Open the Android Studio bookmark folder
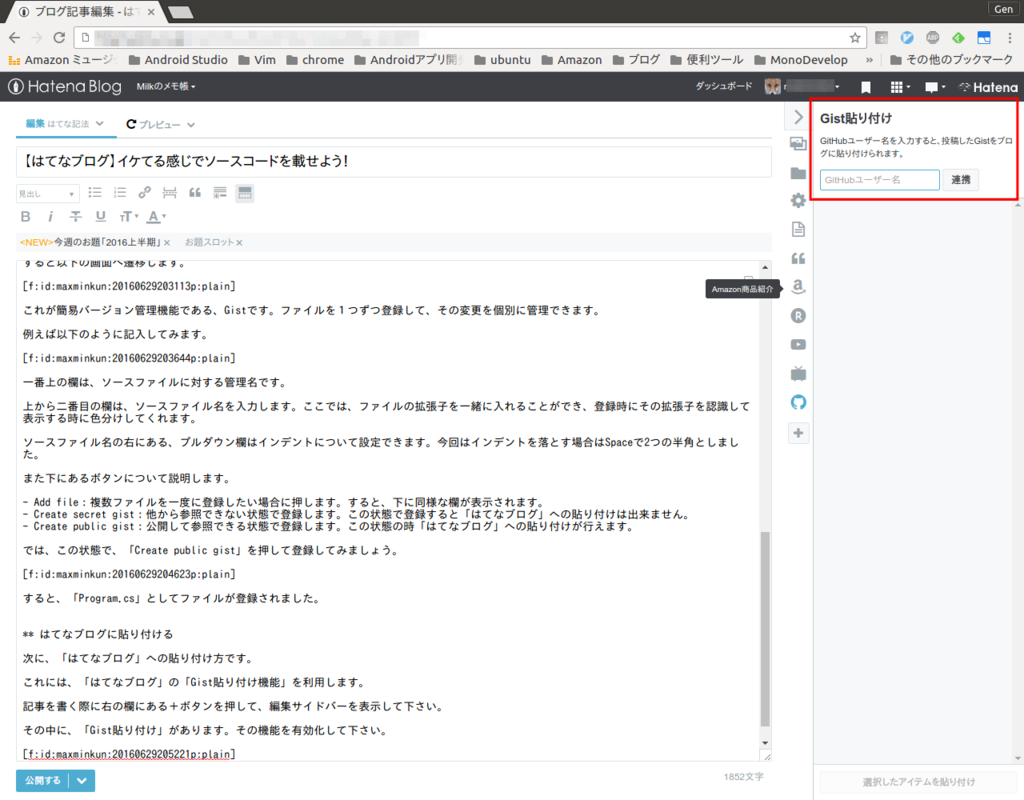The height and width of the screenshot is (800, 1024). [x=178, y=60]
